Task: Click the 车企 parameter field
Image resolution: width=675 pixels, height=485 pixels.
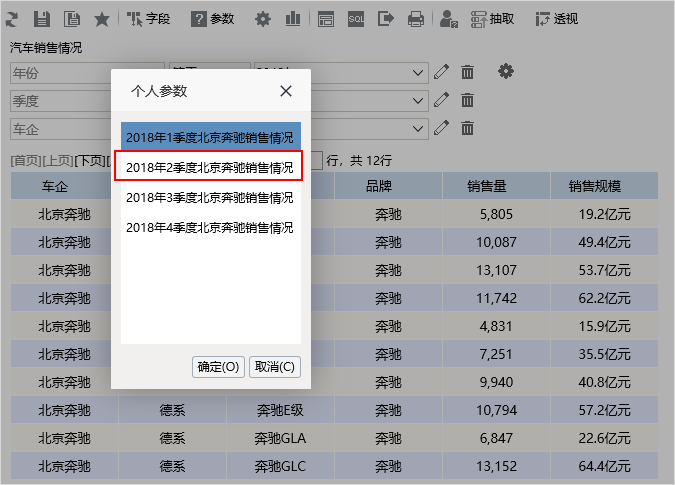Action: (x=60, y=129)
